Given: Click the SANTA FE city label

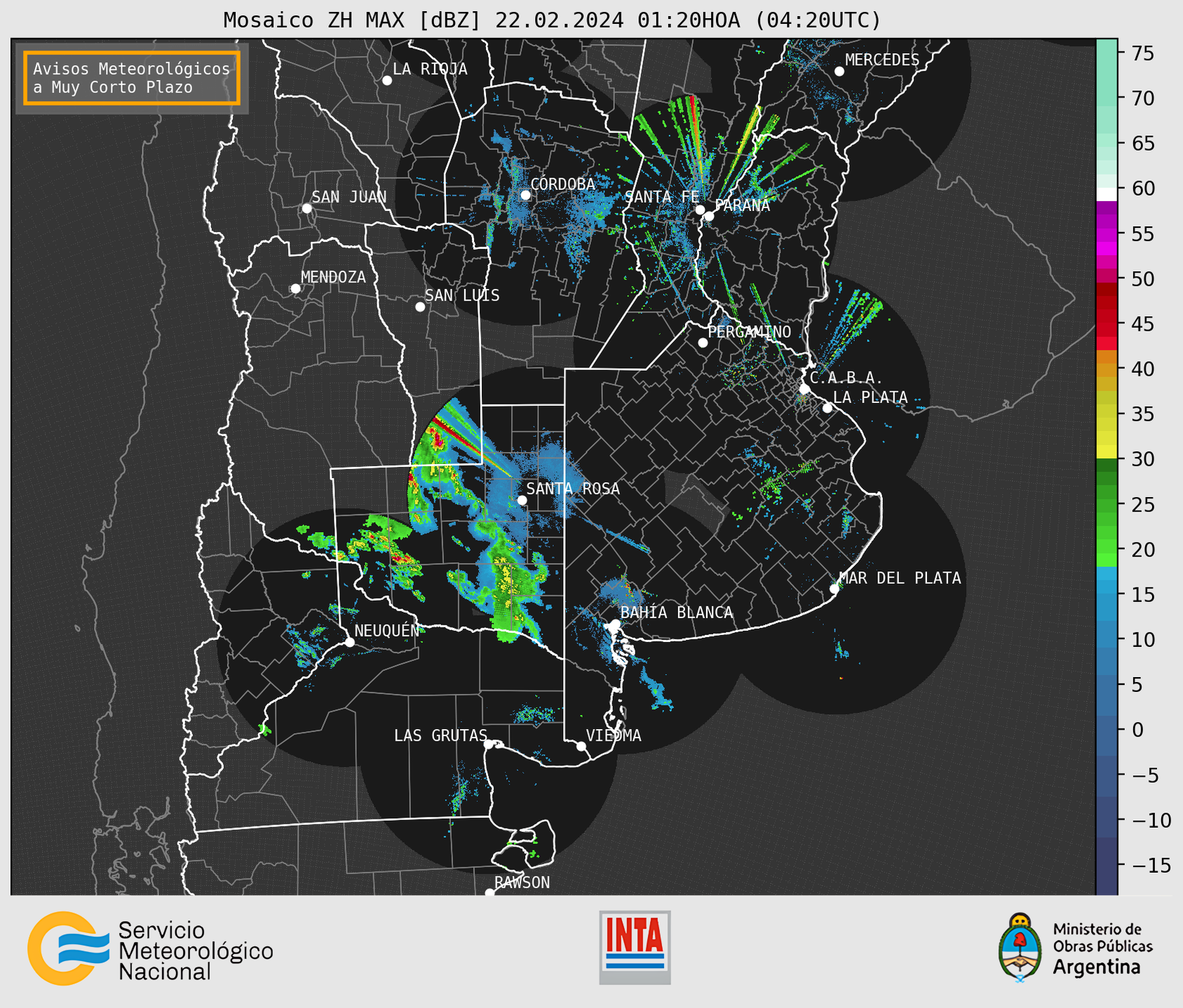Looking at the screenshot, I should click(662, 197).
